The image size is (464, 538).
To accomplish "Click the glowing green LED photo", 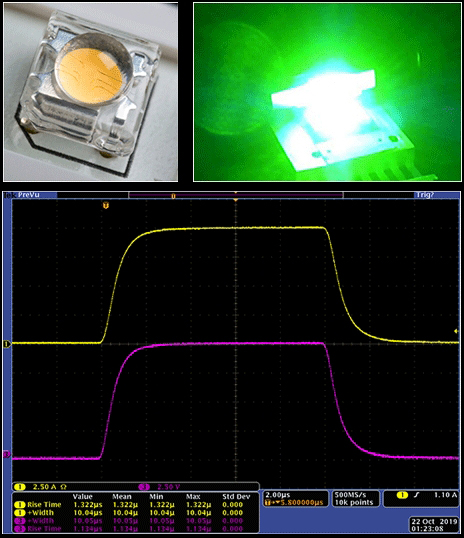I will click(327, 92).
